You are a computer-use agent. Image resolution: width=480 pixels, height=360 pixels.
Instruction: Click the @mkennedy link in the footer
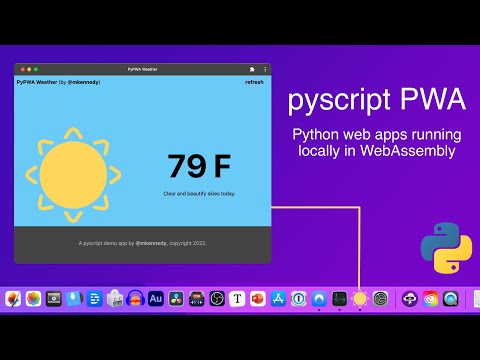(x=151, y=243)
